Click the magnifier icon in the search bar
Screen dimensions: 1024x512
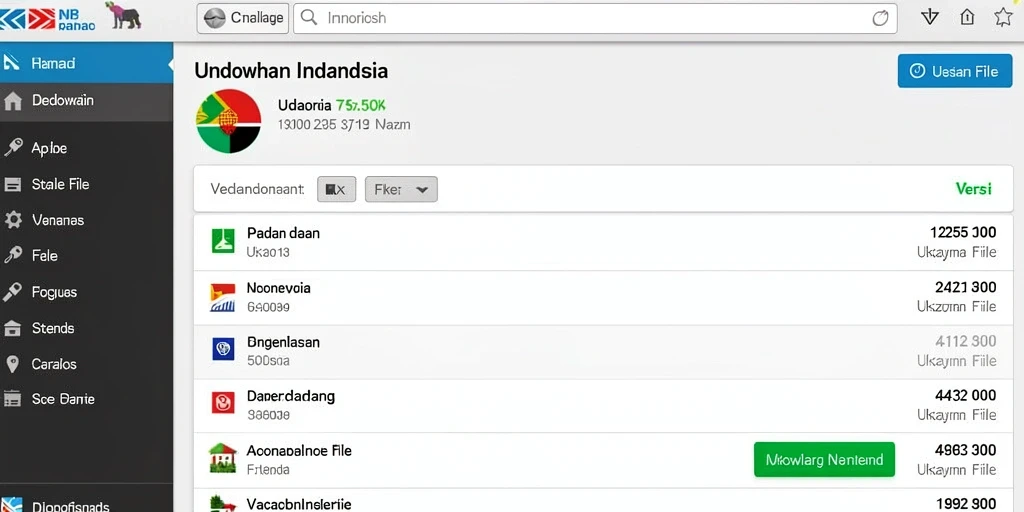(x=310, y=18)
